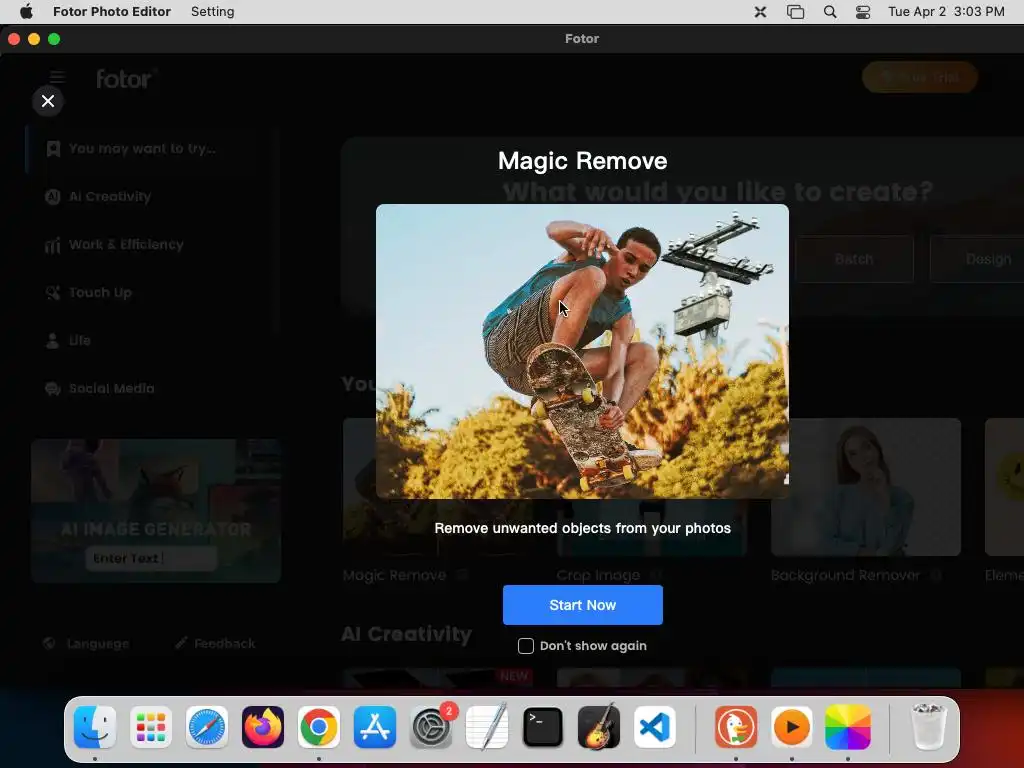The height and width of the screenshot is (768, 1024).
Task: Open the hamburger menu beside Fotor logo
Action: pyautogui.click(x=57, y=78)
